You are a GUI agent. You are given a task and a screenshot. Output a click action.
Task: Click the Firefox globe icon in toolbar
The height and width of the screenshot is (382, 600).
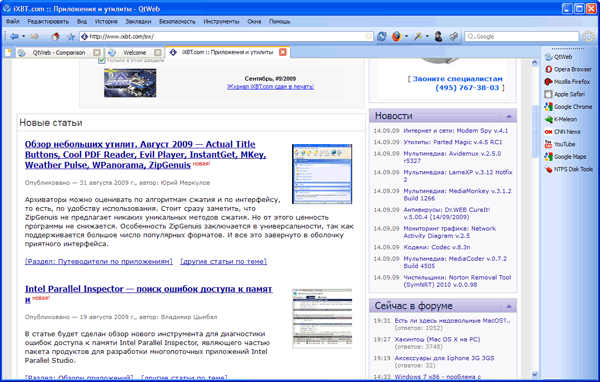pos(396,36)
